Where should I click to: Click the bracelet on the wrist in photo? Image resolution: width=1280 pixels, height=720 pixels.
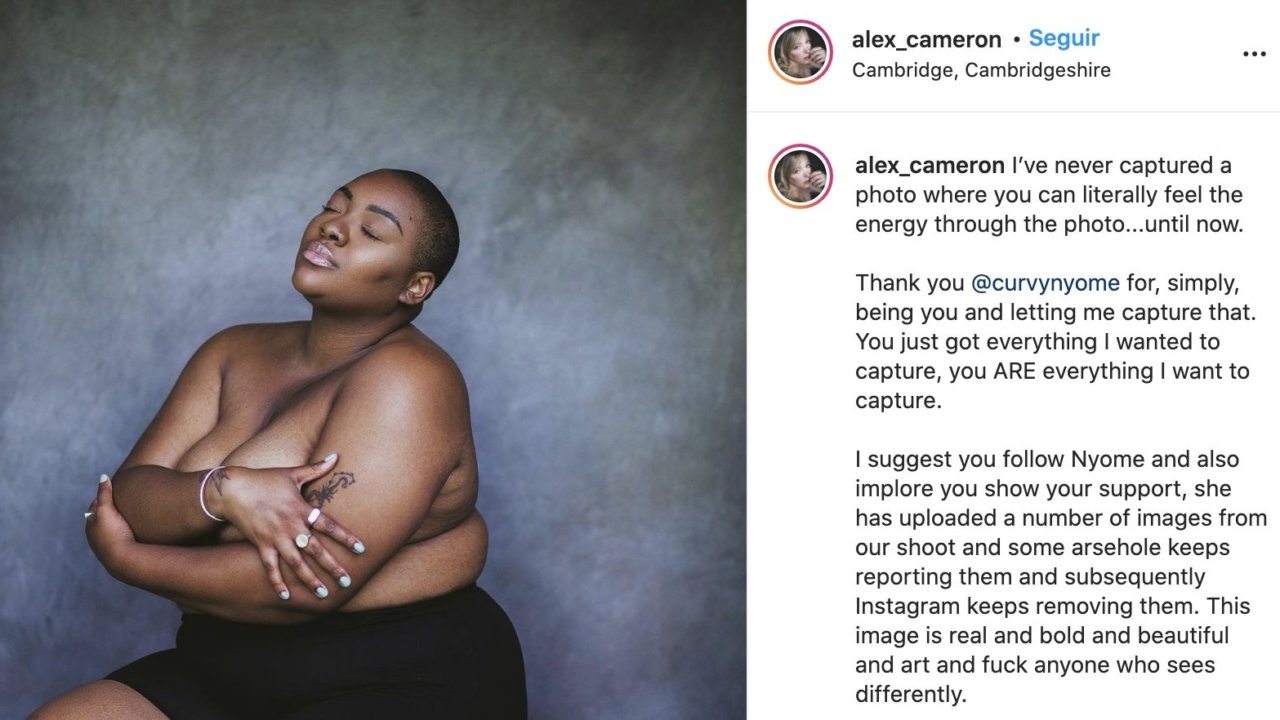point(209,493)
